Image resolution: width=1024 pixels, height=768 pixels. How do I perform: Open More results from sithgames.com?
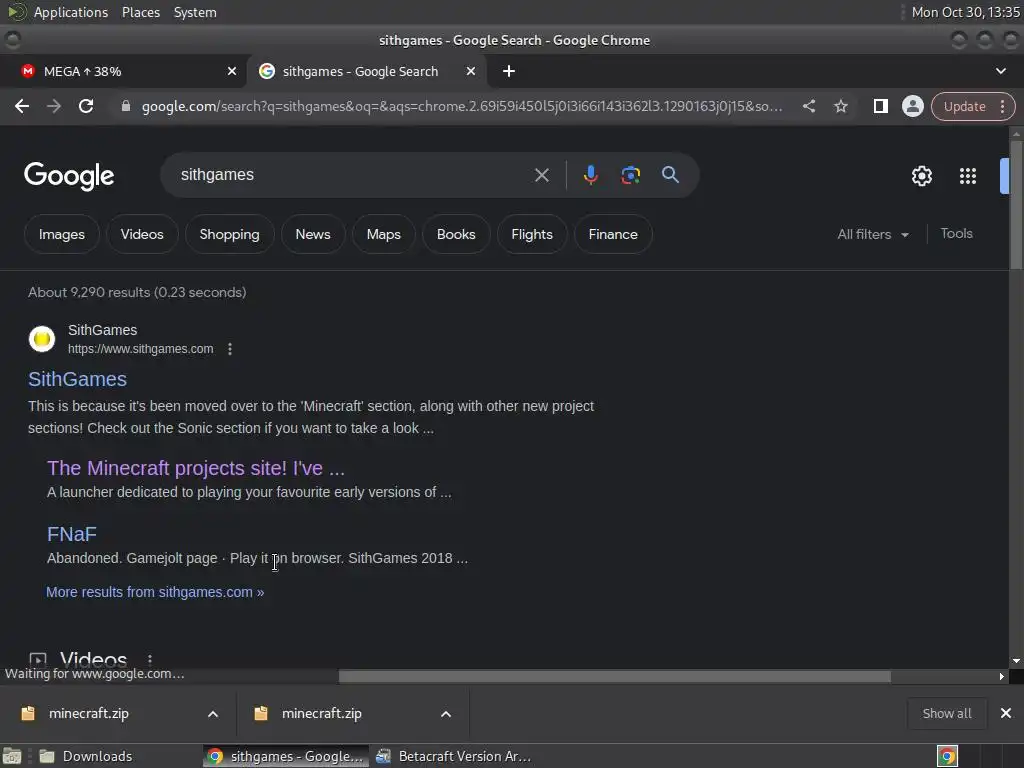point(155,592)
